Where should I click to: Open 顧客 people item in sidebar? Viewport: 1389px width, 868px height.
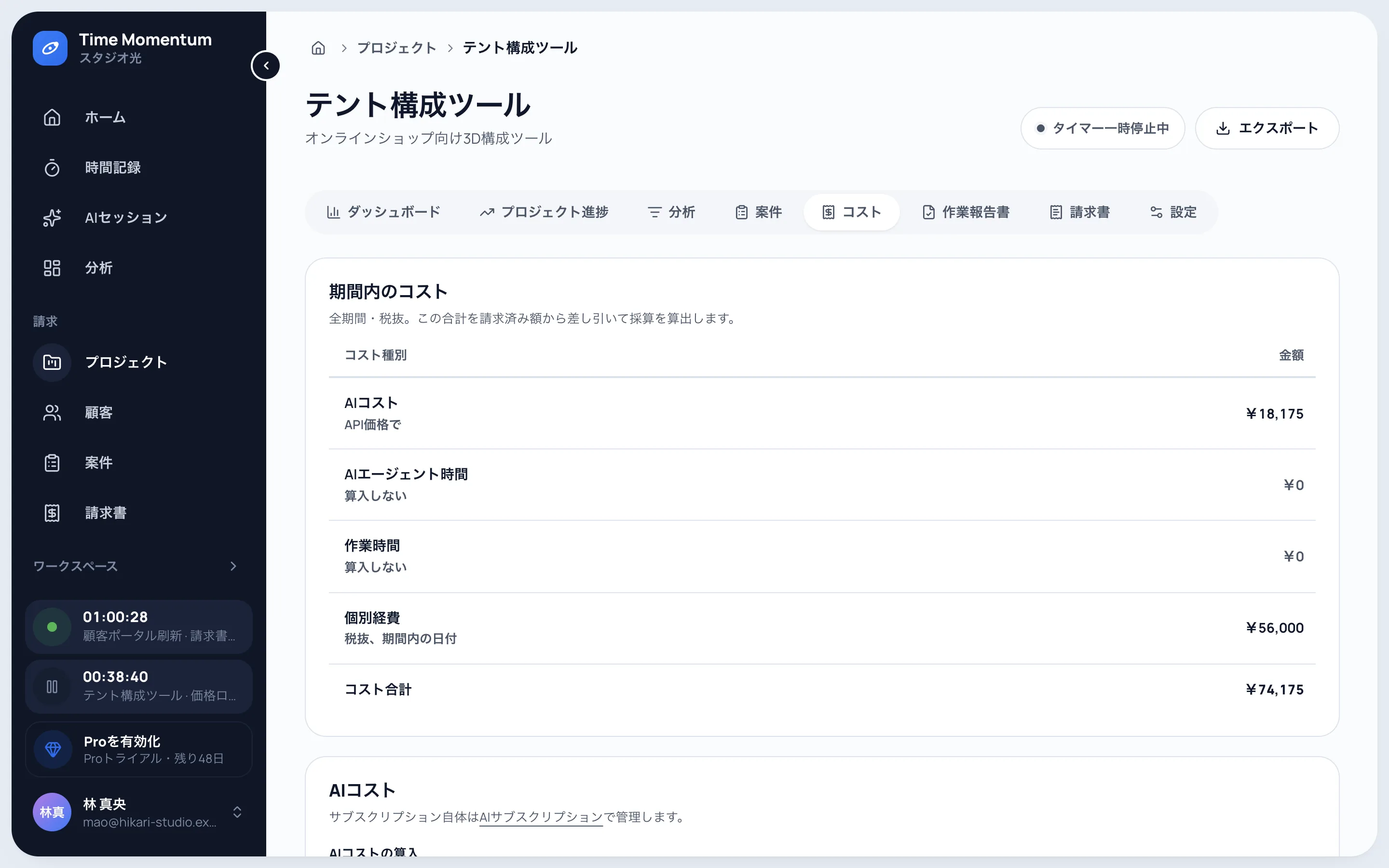click(139, 412)
